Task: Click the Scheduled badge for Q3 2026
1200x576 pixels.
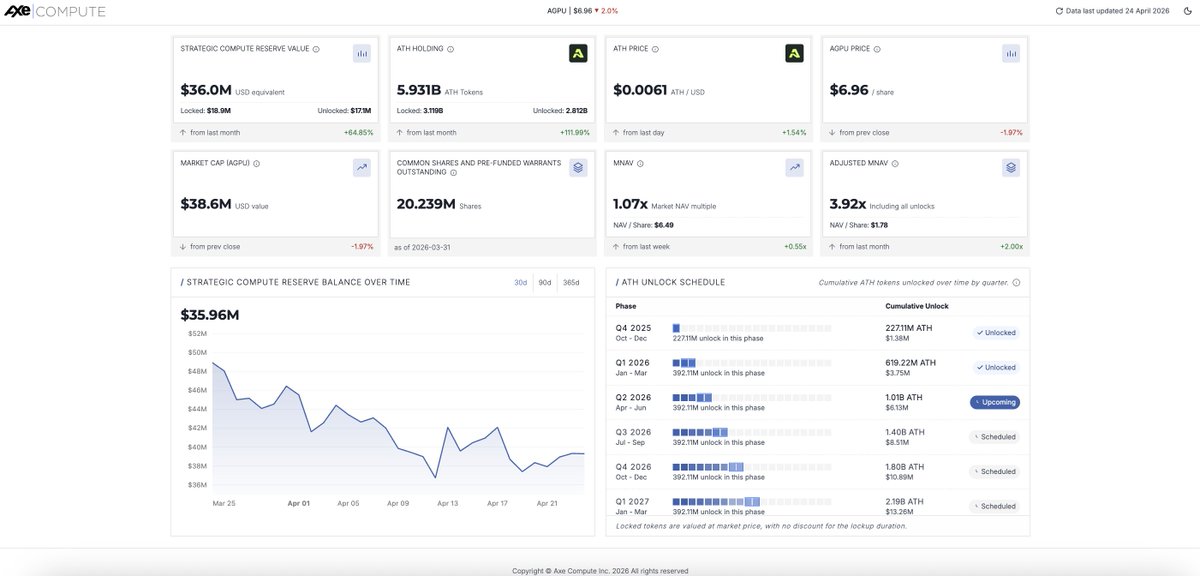Action: tap(994, 437)
